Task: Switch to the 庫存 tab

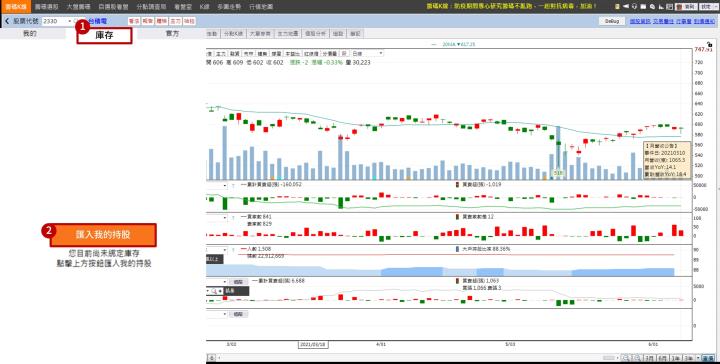Action: pos(104,35)
